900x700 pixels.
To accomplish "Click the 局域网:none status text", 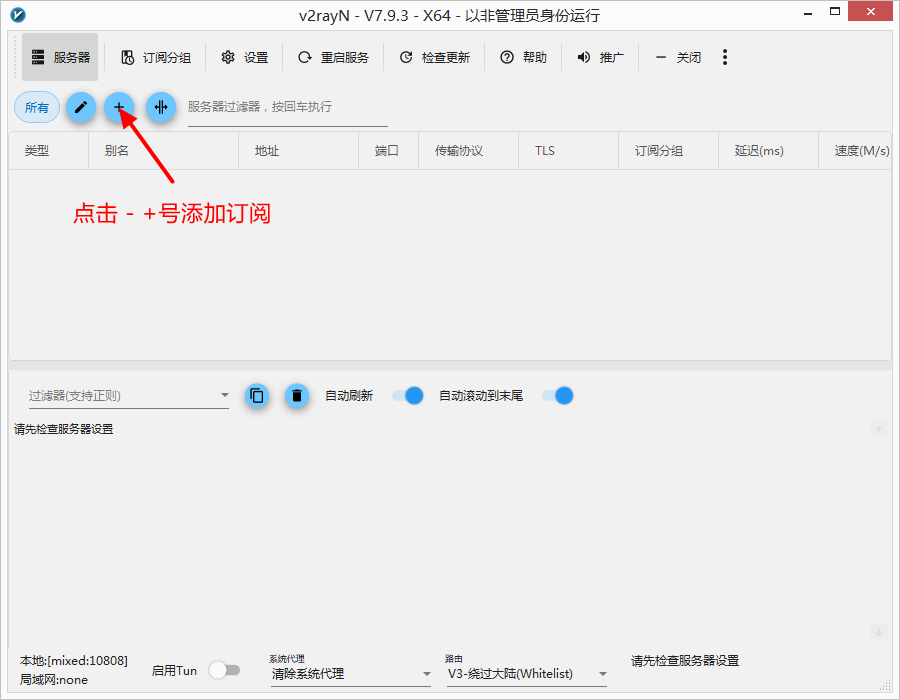I will pos(54,680).
